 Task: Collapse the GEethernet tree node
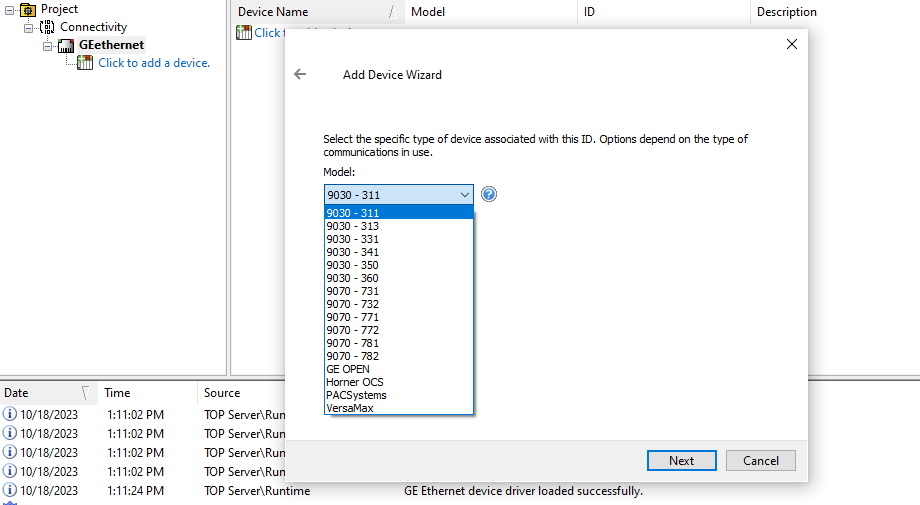pyautogui.click(x=48, y=46)
